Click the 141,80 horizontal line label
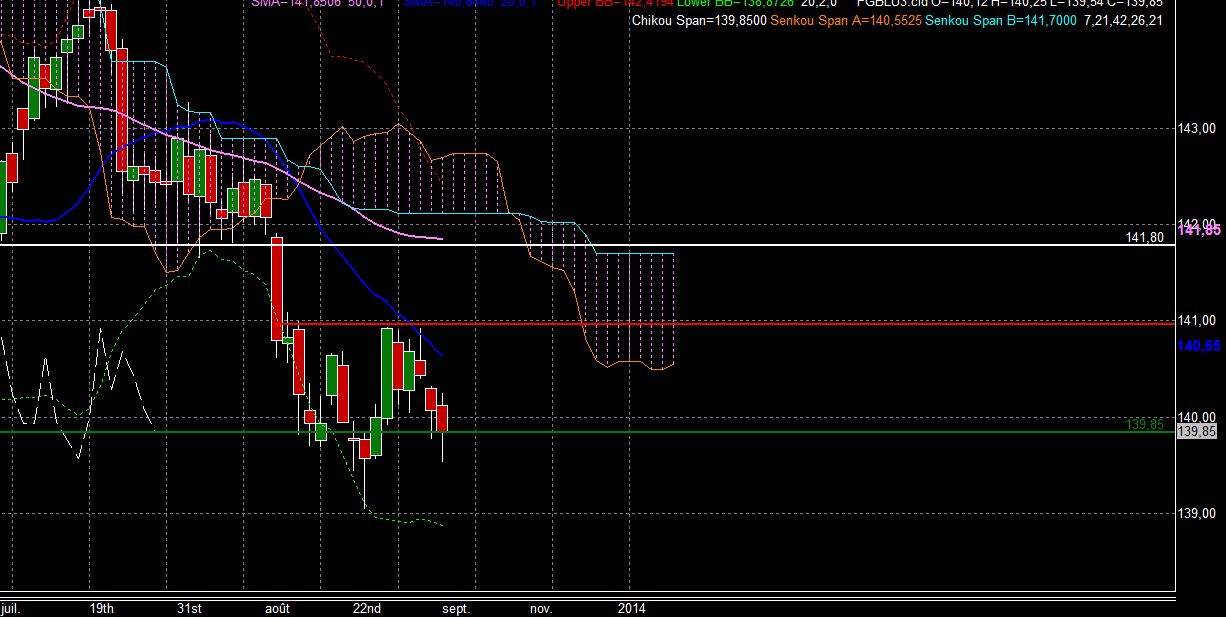The image size is (1226, 617). coord(1144,238)
